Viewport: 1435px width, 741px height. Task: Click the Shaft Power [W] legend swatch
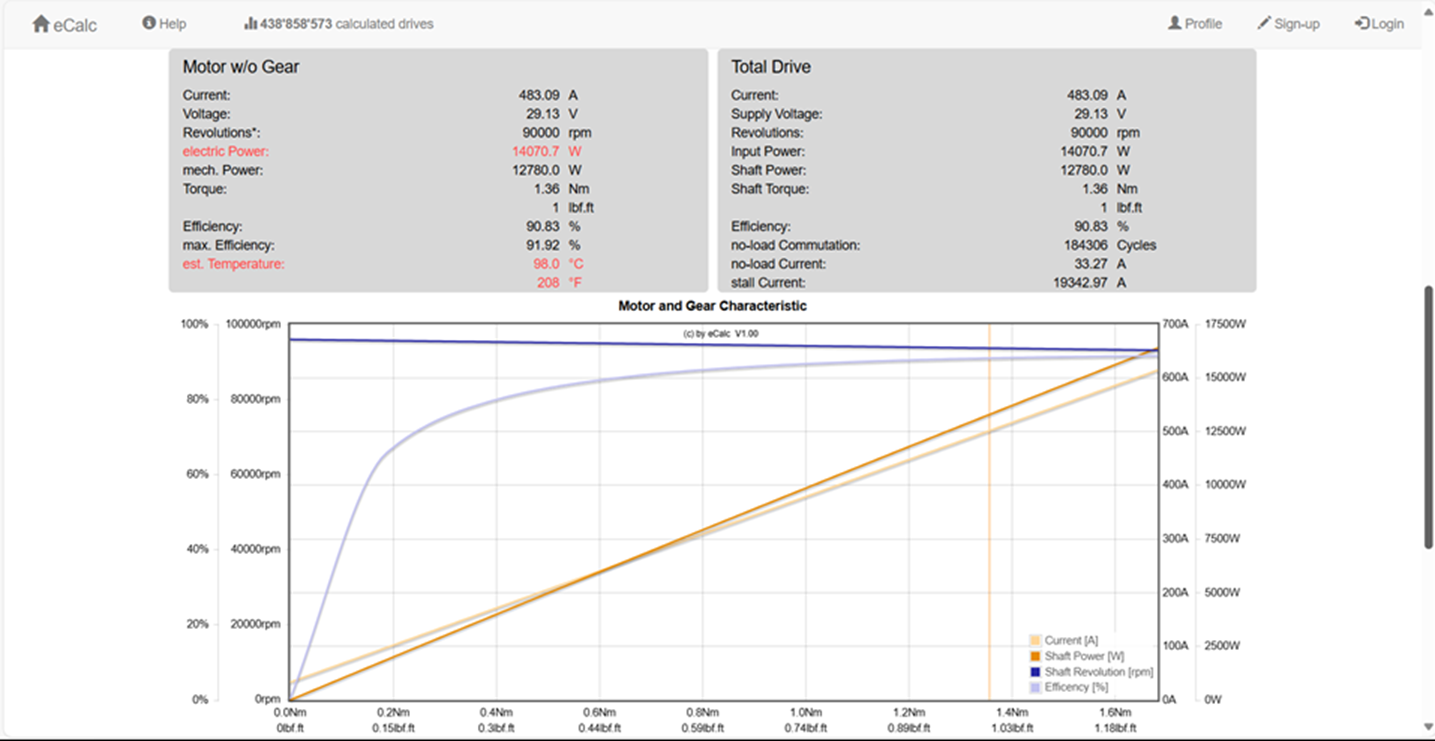click(1035, 656)
